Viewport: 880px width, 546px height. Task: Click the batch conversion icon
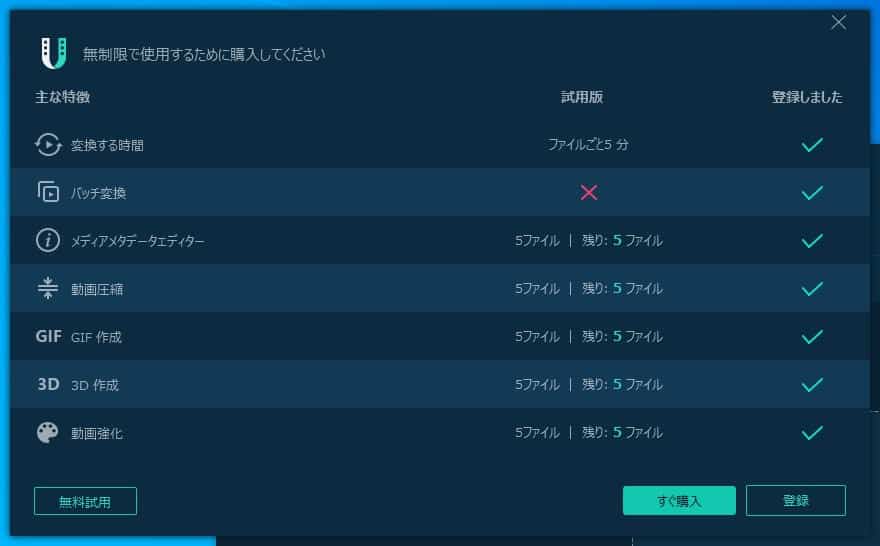[48, 192]
